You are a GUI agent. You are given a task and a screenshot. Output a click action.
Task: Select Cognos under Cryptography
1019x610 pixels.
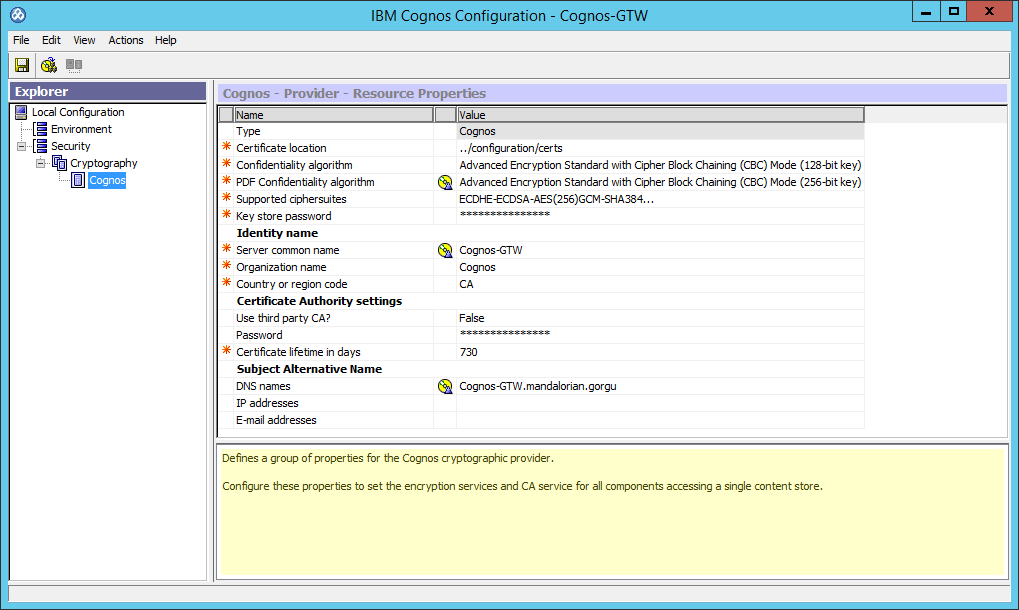point(107,180)
